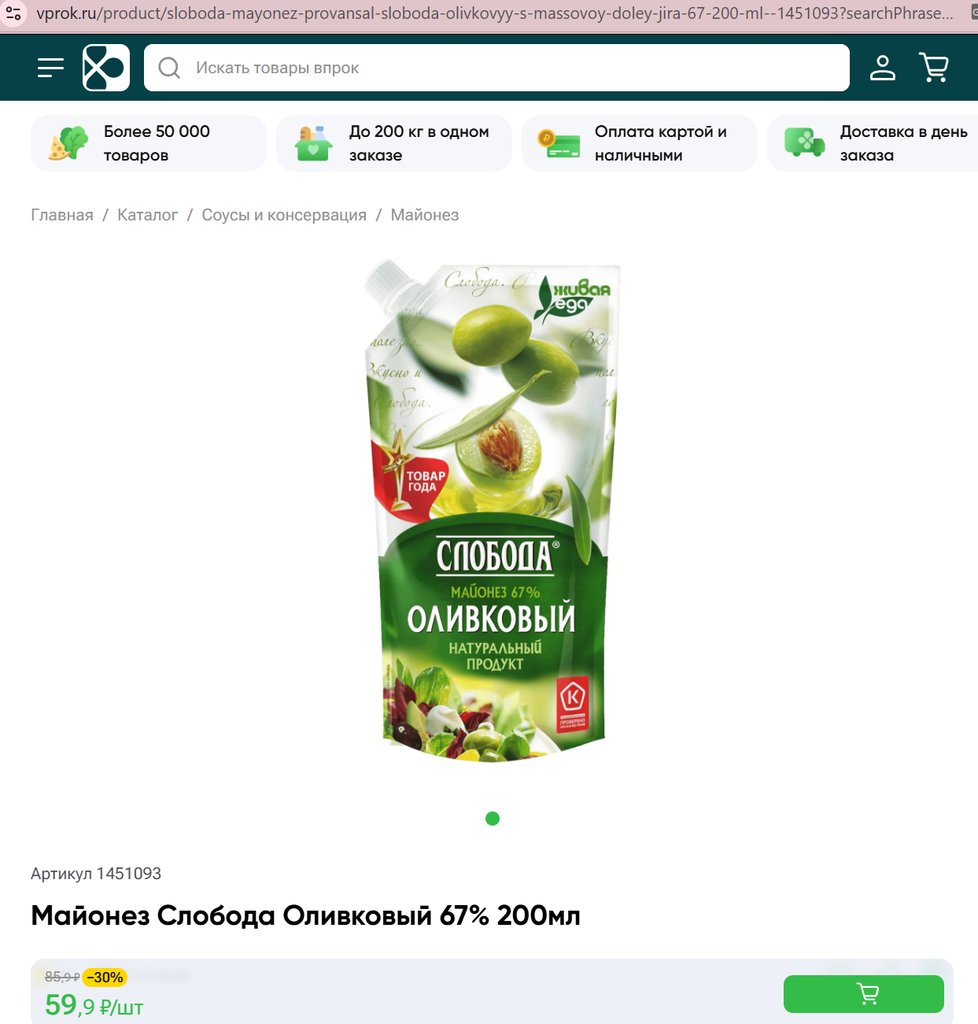
Task: Click the green delivery truck icon
Action: (804, 142)
